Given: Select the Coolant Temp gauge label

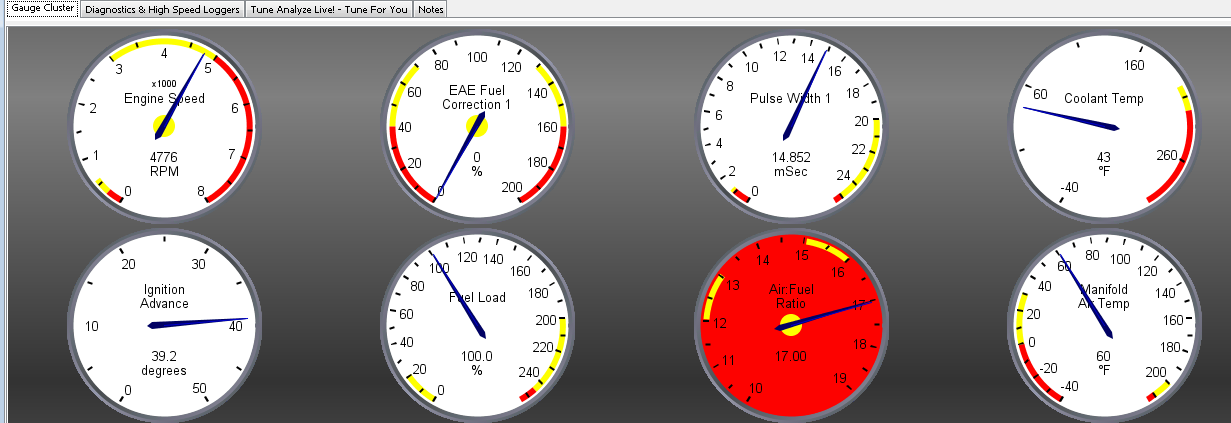Looking at the screenshot, I should pos(1103,98).
